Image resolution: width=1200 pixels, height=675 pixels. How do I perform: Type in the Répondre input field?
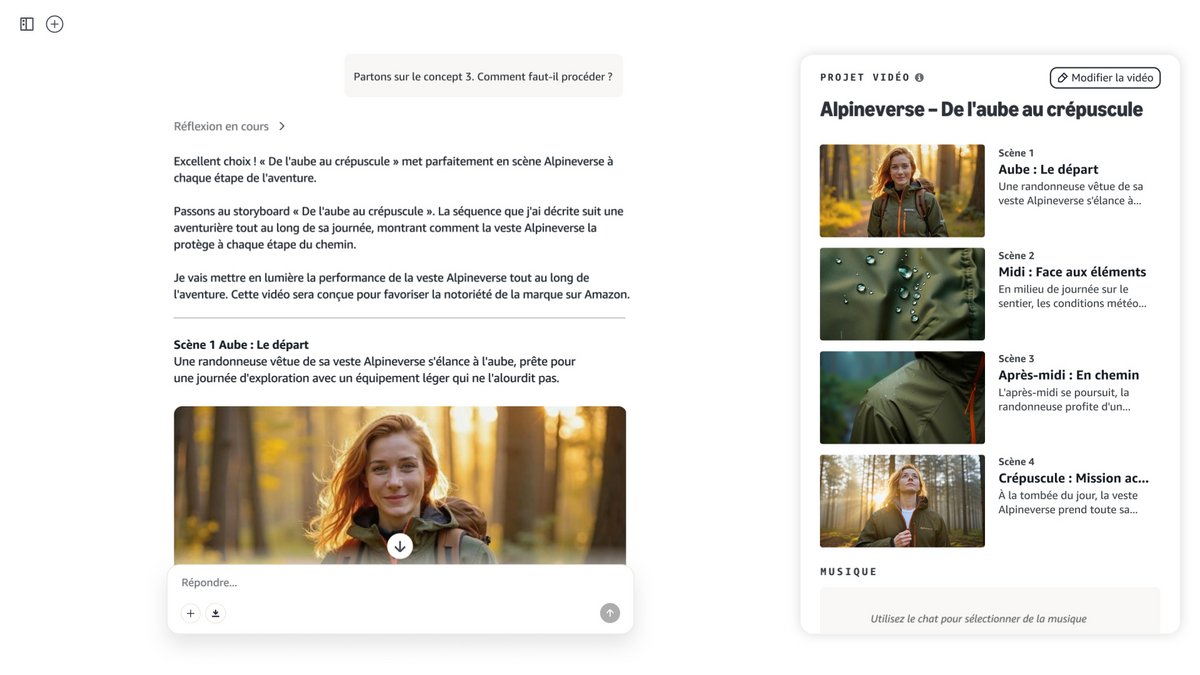tap(390, 583)
